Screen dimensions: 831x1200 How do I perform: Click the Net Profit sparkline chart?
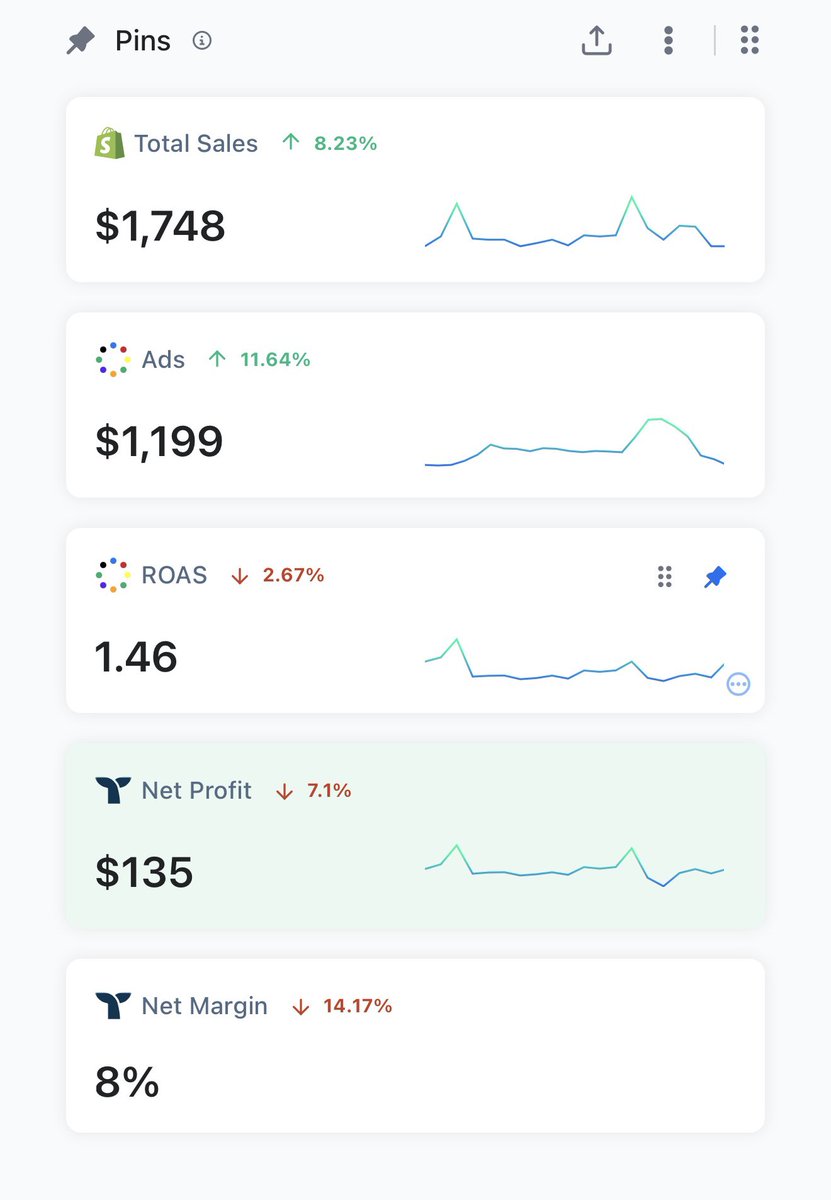575,866
